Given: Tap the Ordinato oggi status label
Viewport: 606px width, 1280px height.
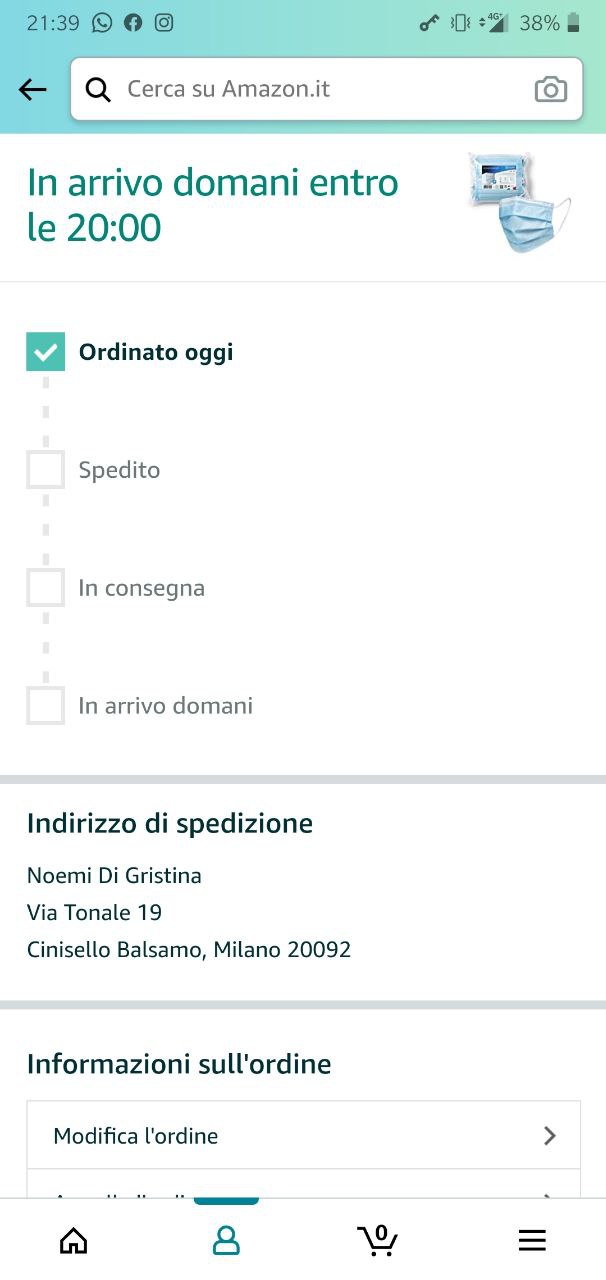Looking at the screenshot, I should [156, 352].
